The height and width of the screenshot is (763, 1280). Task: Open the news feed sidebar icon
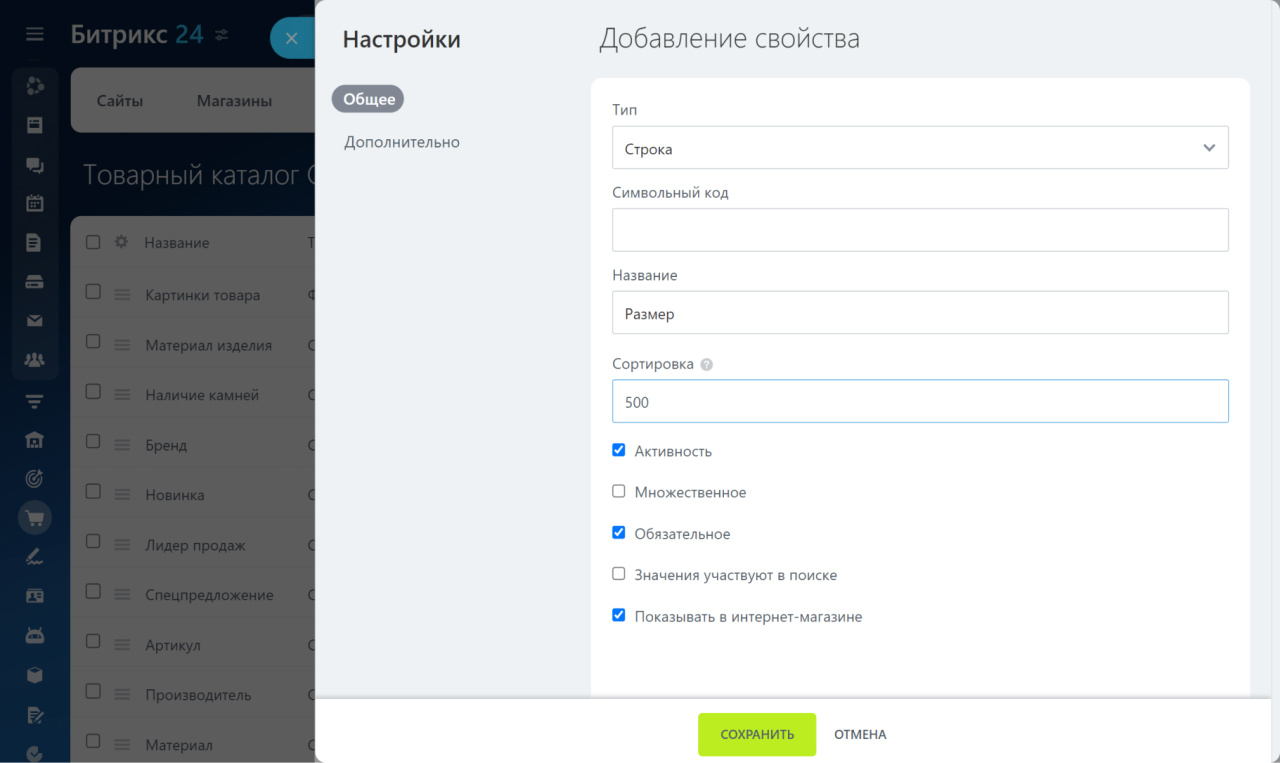[x=35, y=125]
